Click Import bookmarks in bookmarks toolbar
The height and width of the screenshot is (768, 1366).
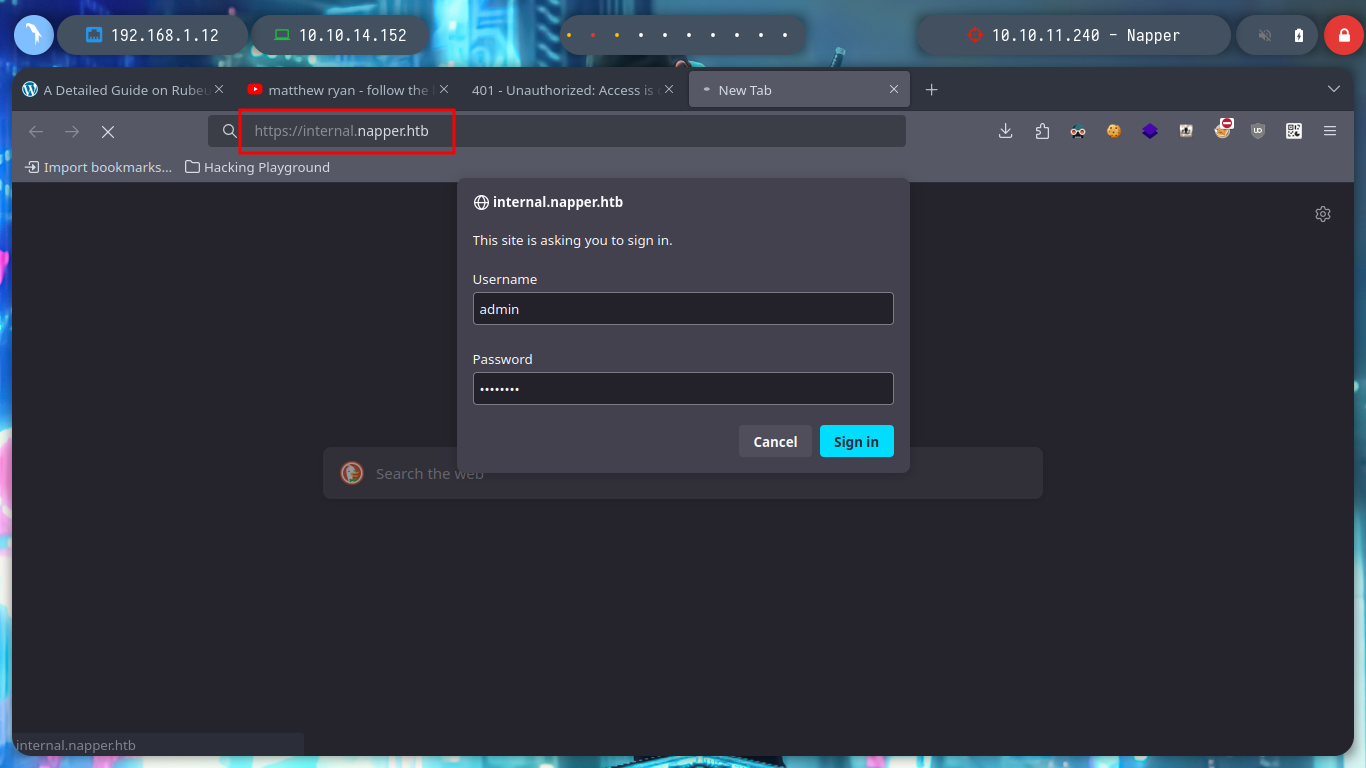[x=98, y=167]
